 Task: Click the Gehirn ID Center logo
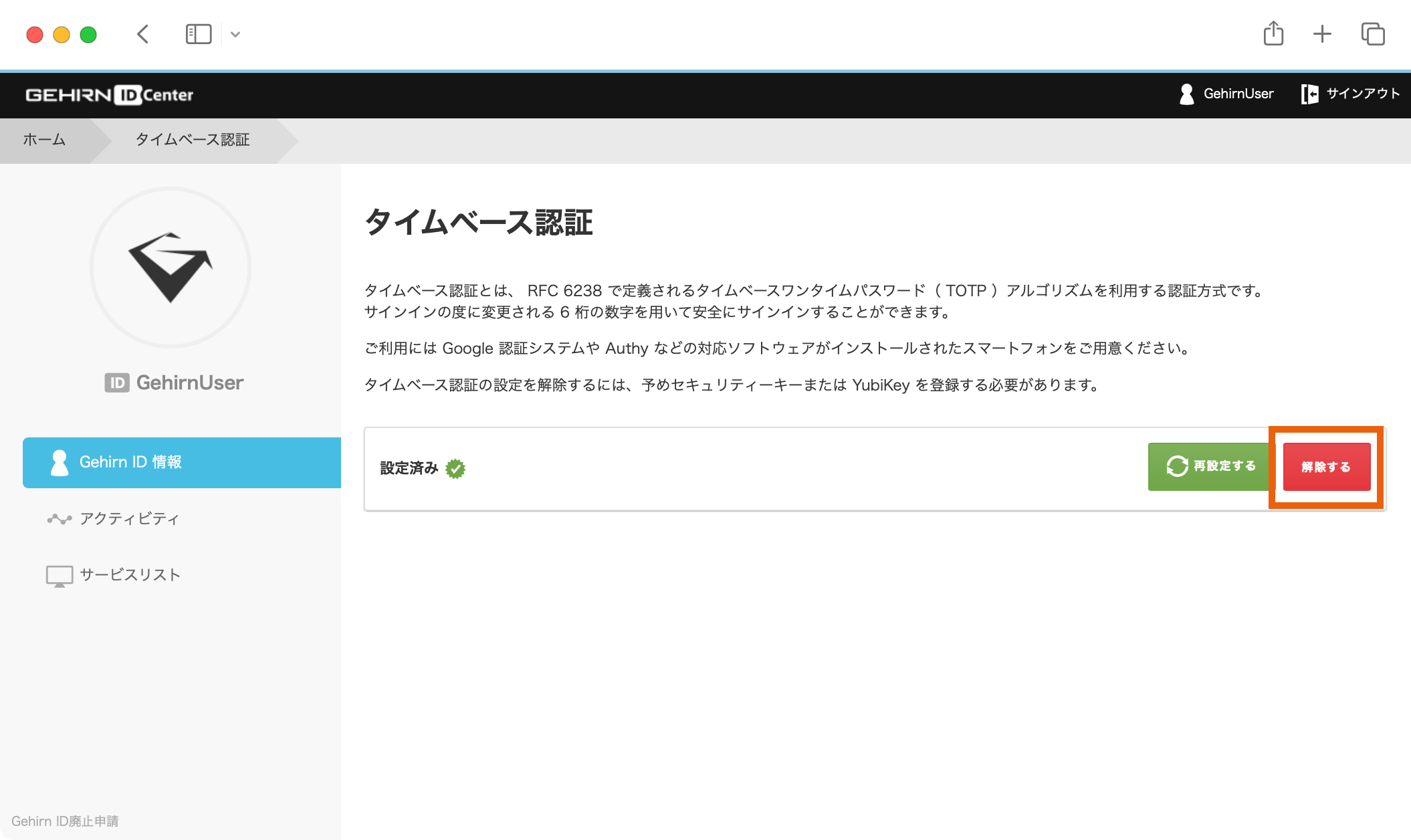pyautogui.click(x=110, y=95)
